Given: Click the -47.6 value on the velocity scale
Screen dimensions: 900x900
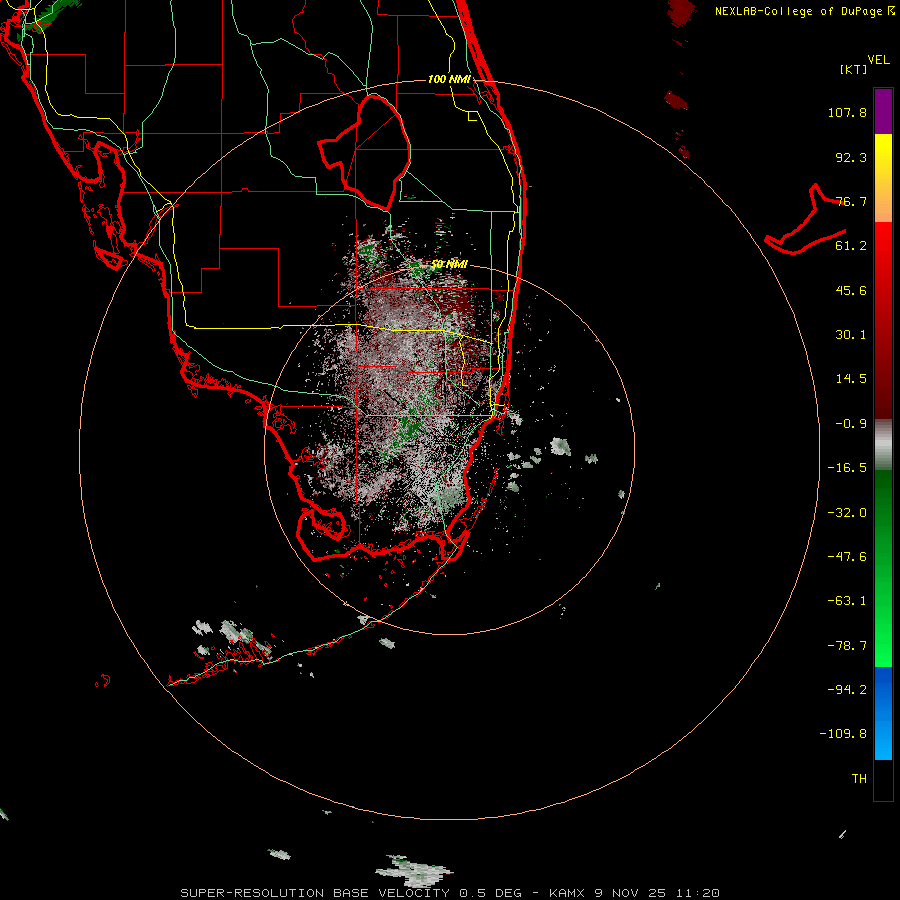Looking at the screenshot, I should pos(847,557).
